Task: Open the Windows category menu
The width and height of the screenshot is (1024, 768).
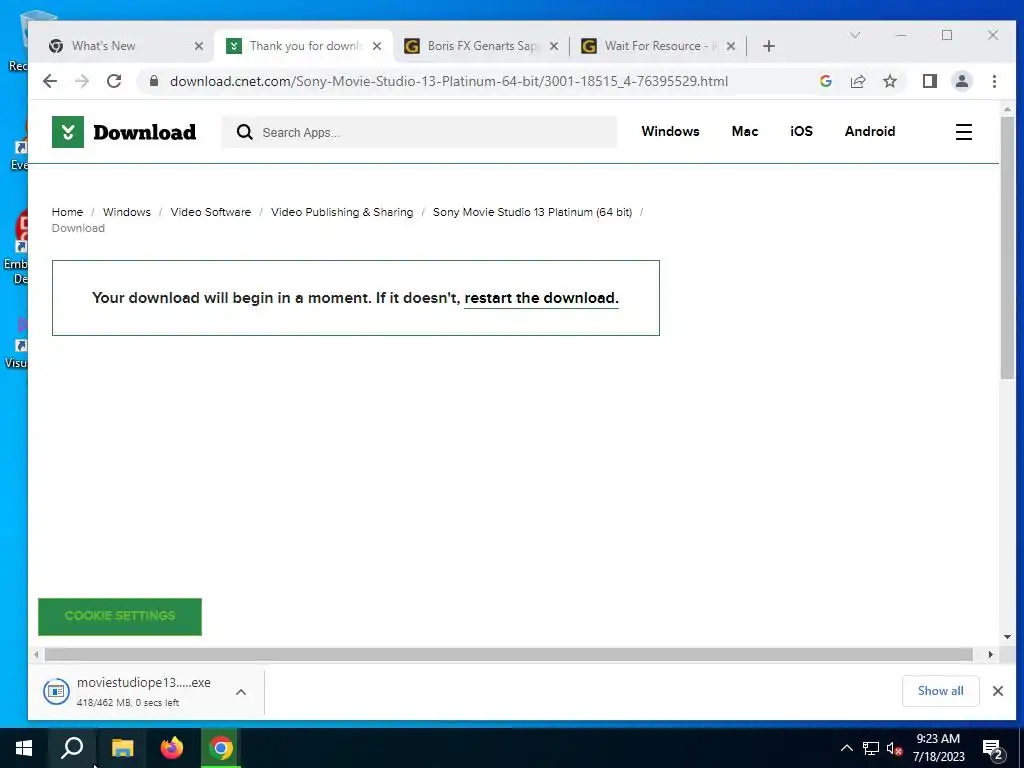Action: pyautogui.click(x=670, y=131)
